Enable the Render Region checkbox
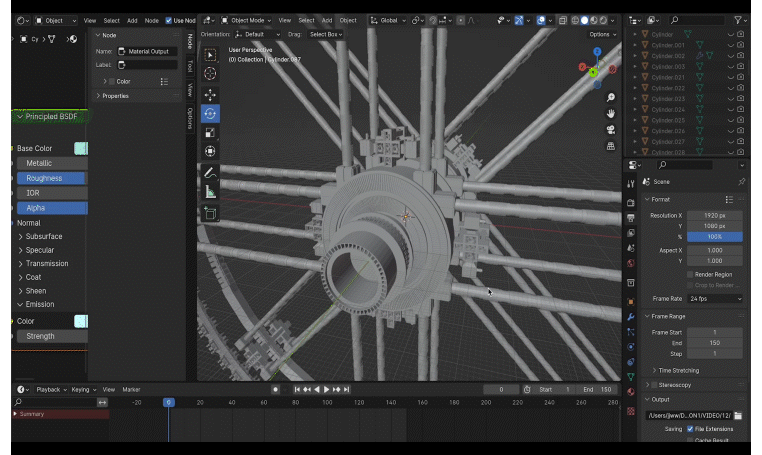This screenshot has height=455, width=762. (x=690, y=275)
